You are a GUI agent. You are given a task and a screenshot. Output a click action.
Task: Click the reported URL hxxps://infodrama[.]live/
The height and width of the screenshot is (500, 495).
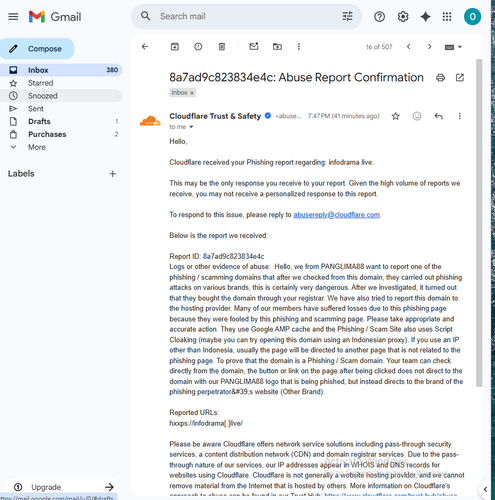tap(206, 423)
